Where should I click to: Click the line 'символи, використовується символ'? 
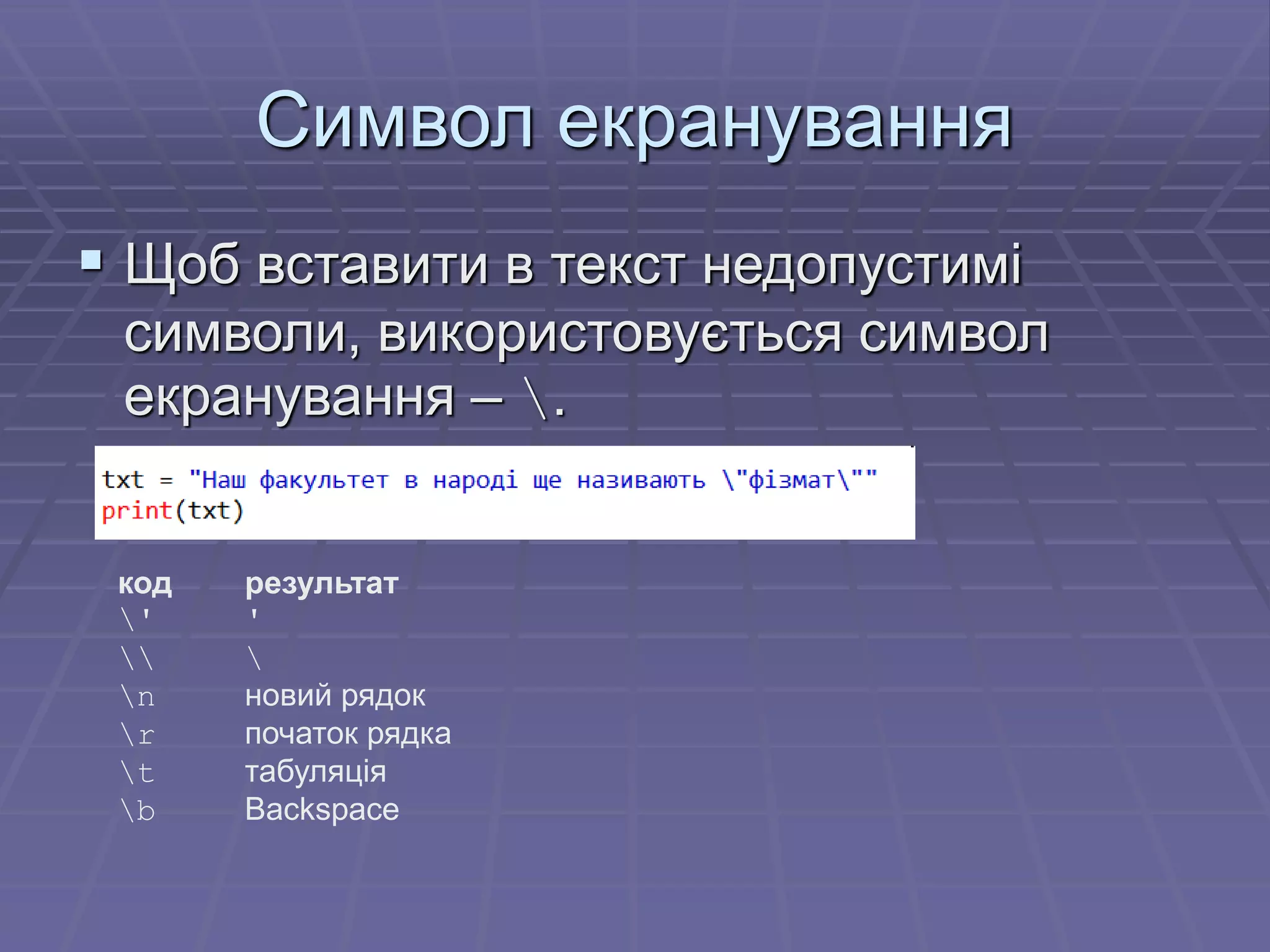(587, 334)
